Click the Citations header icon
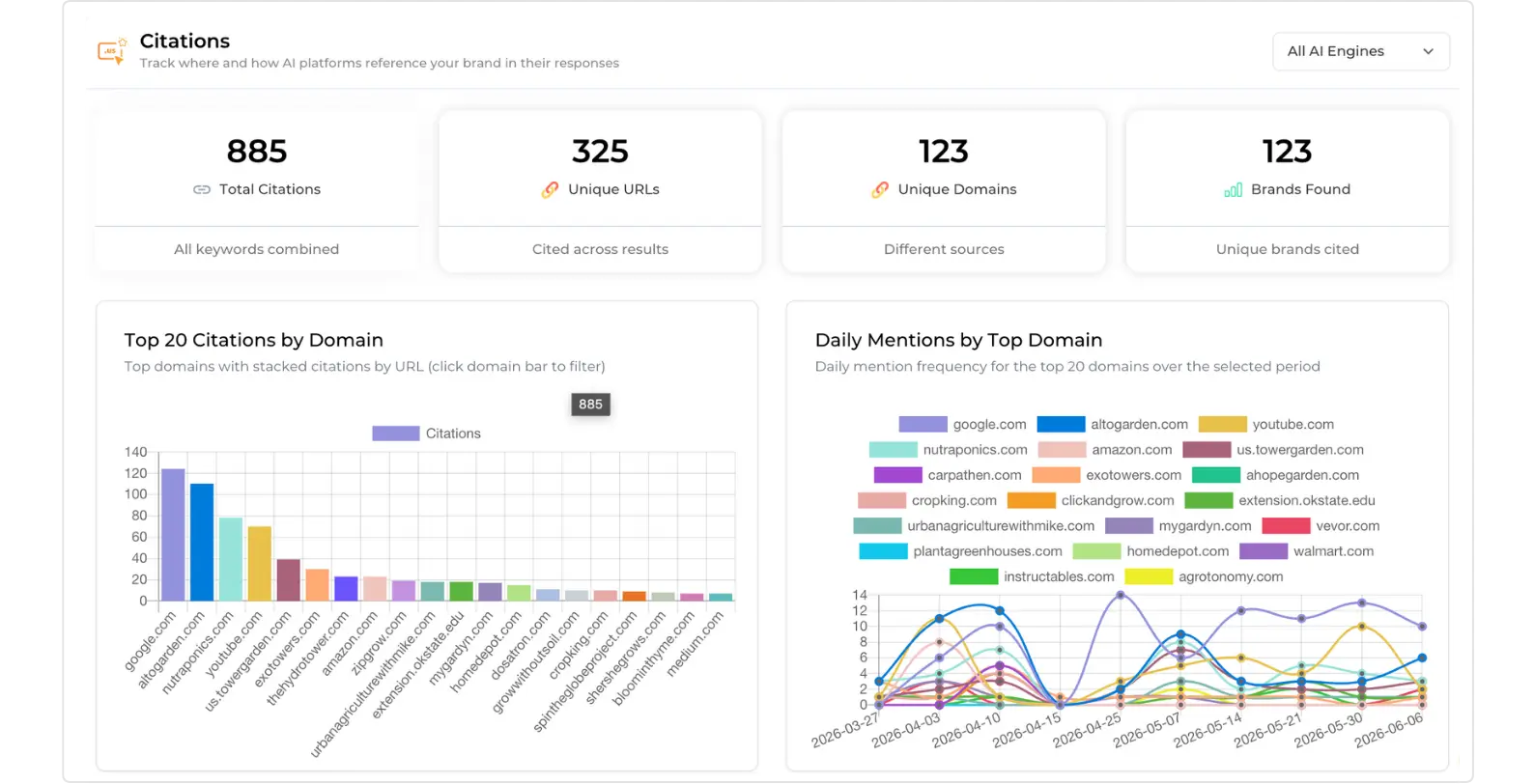1534x784 pixels. click(112, 51)
